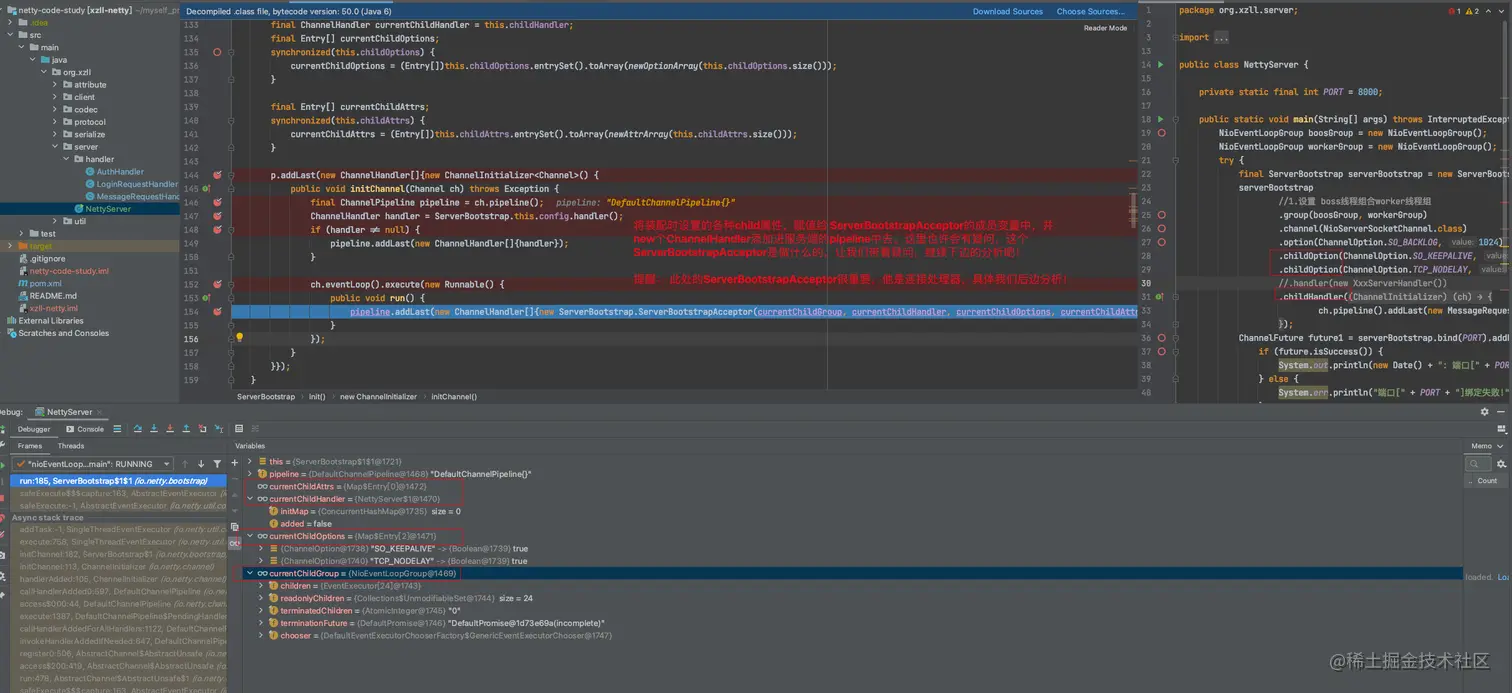1512x693 pixels.
Task: Click the ServerBootstrap breadcrumb
Action: point(266,397)
